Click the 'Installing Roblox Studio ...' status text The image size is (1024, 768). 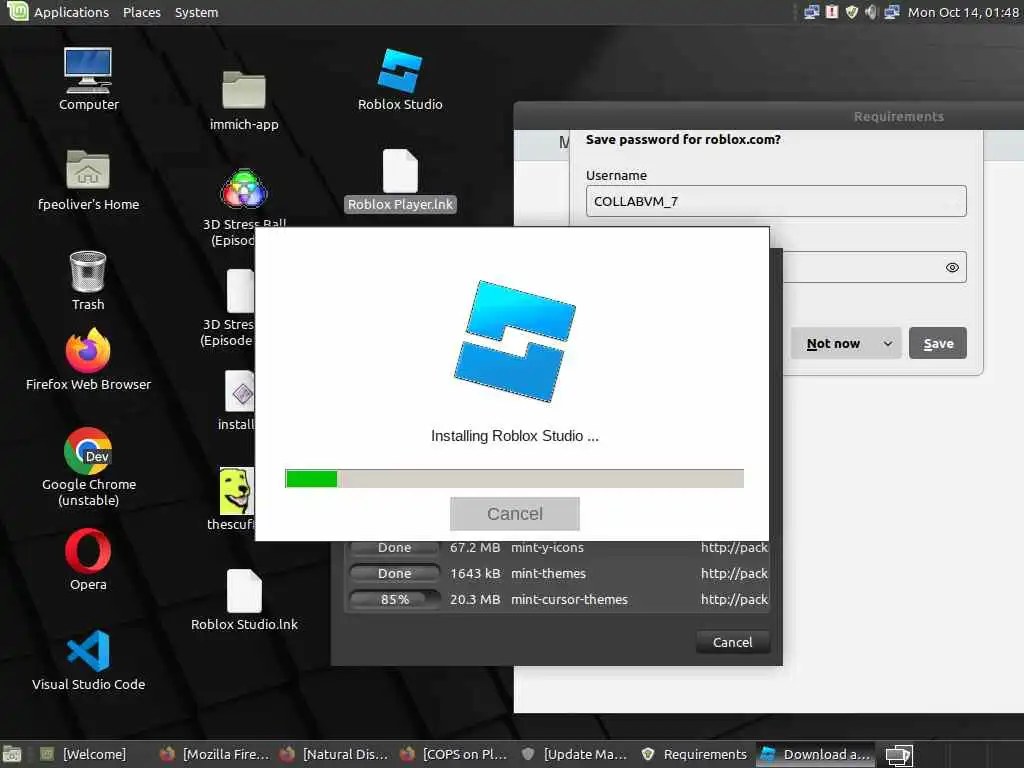click(515, 436)
